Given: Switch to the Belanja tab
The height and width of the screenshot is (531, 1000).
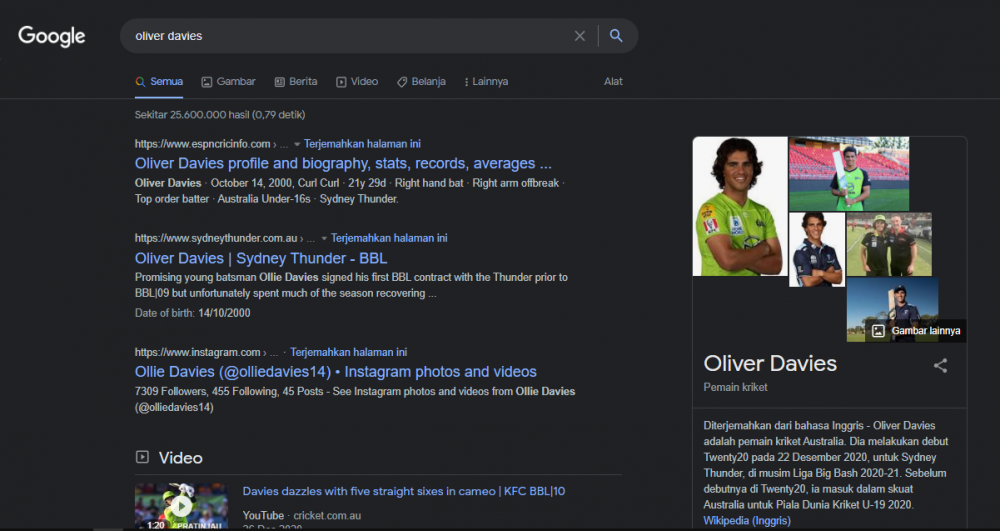Looking at the screenshot, I should pos(421,82).
